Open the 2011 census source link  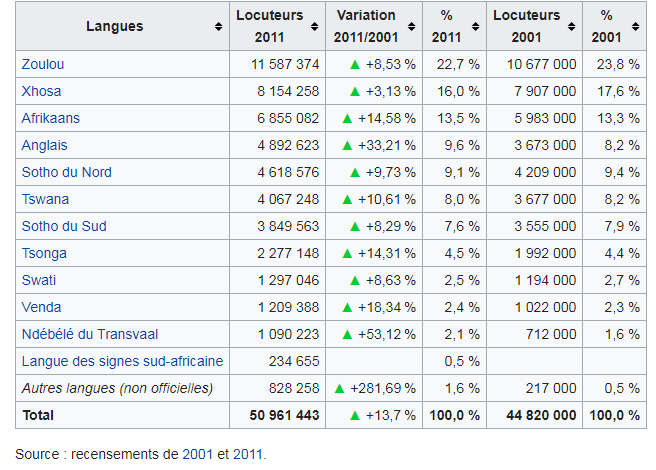click(x=248, y=454)
